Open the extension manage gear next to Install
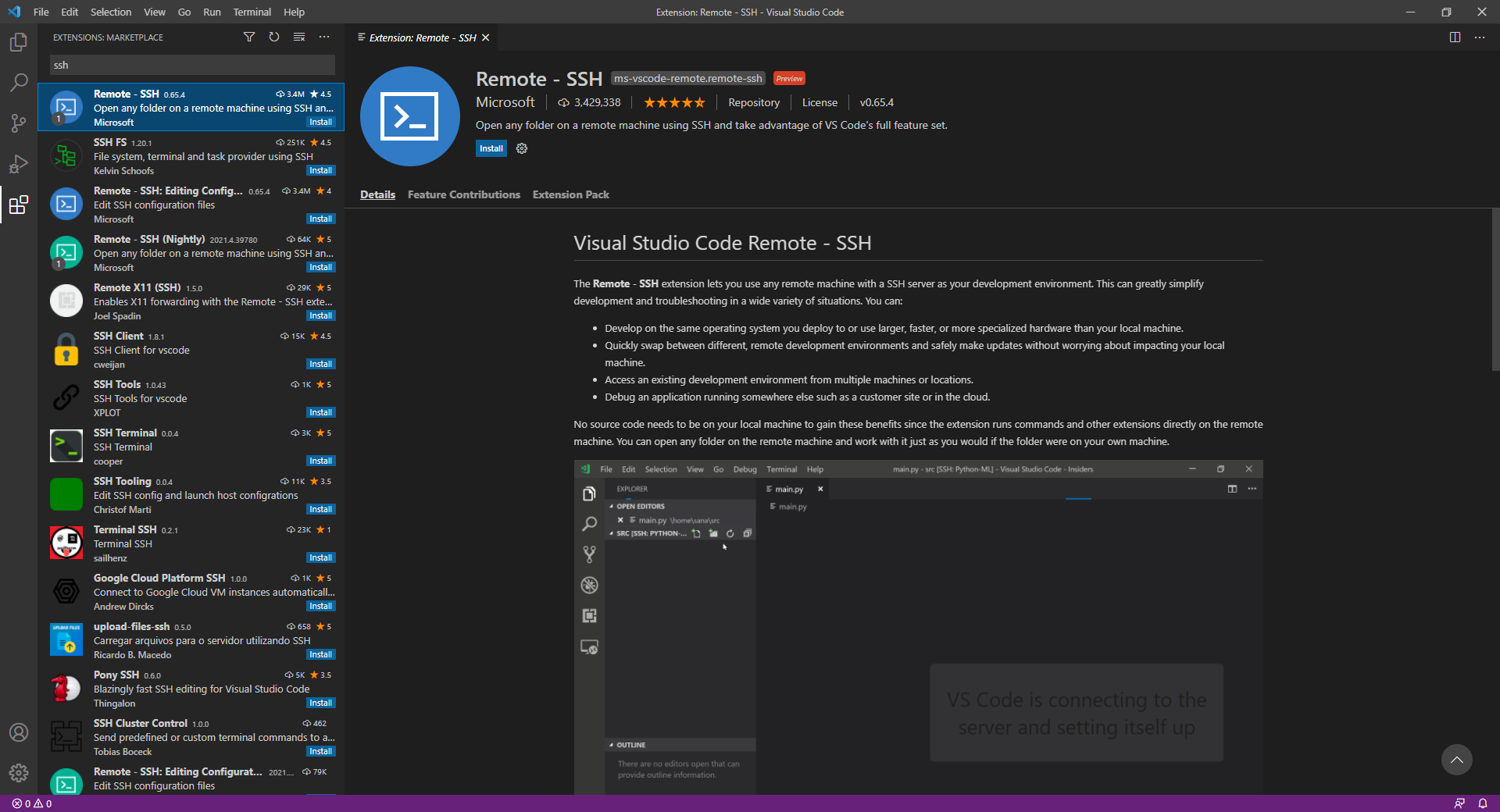This screenshot has height=812, width=1500. (522, 148)
